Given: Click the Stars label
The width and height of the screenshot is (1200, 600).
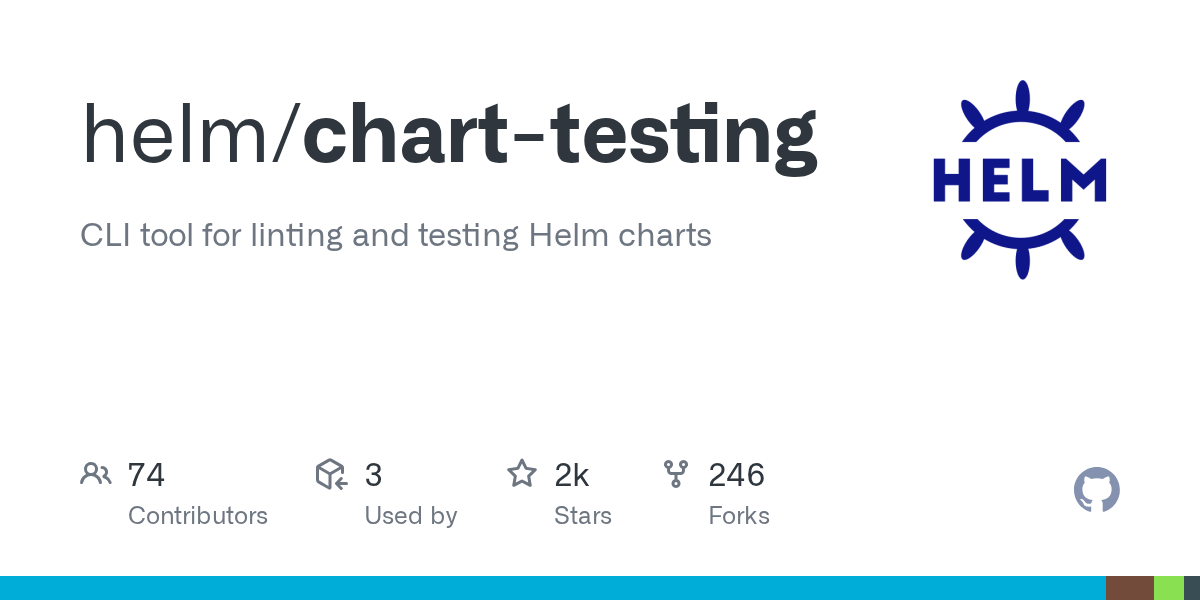Looking at the screenshot, I should click(x=583, y=516).
